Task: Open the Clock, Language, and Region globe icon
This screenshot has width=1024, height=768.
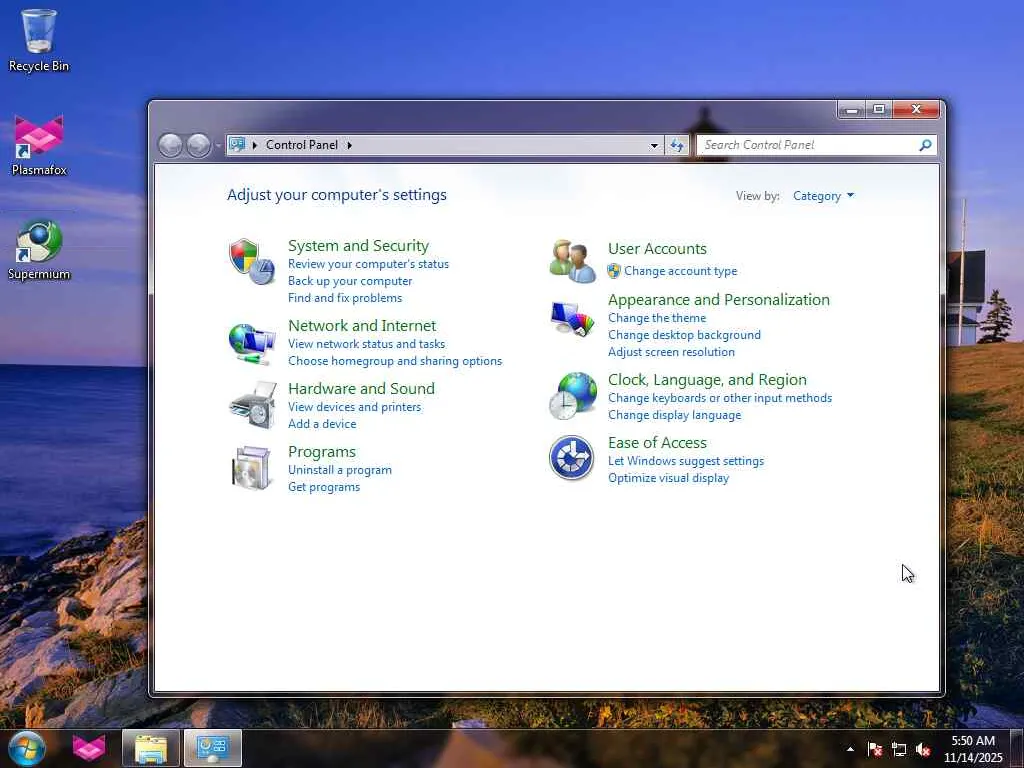Action: (x=573, y=396)
